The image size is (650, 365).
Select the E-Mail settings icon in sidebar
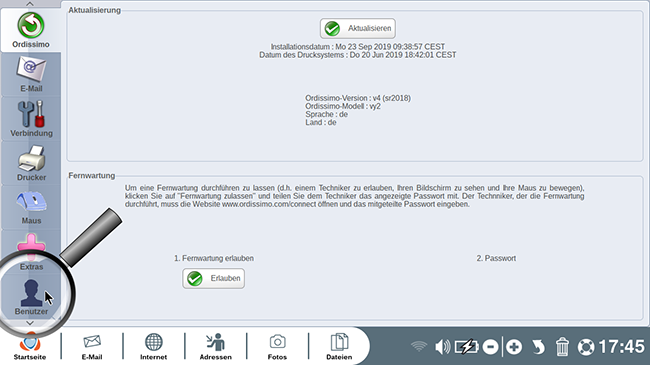(31, 75)
